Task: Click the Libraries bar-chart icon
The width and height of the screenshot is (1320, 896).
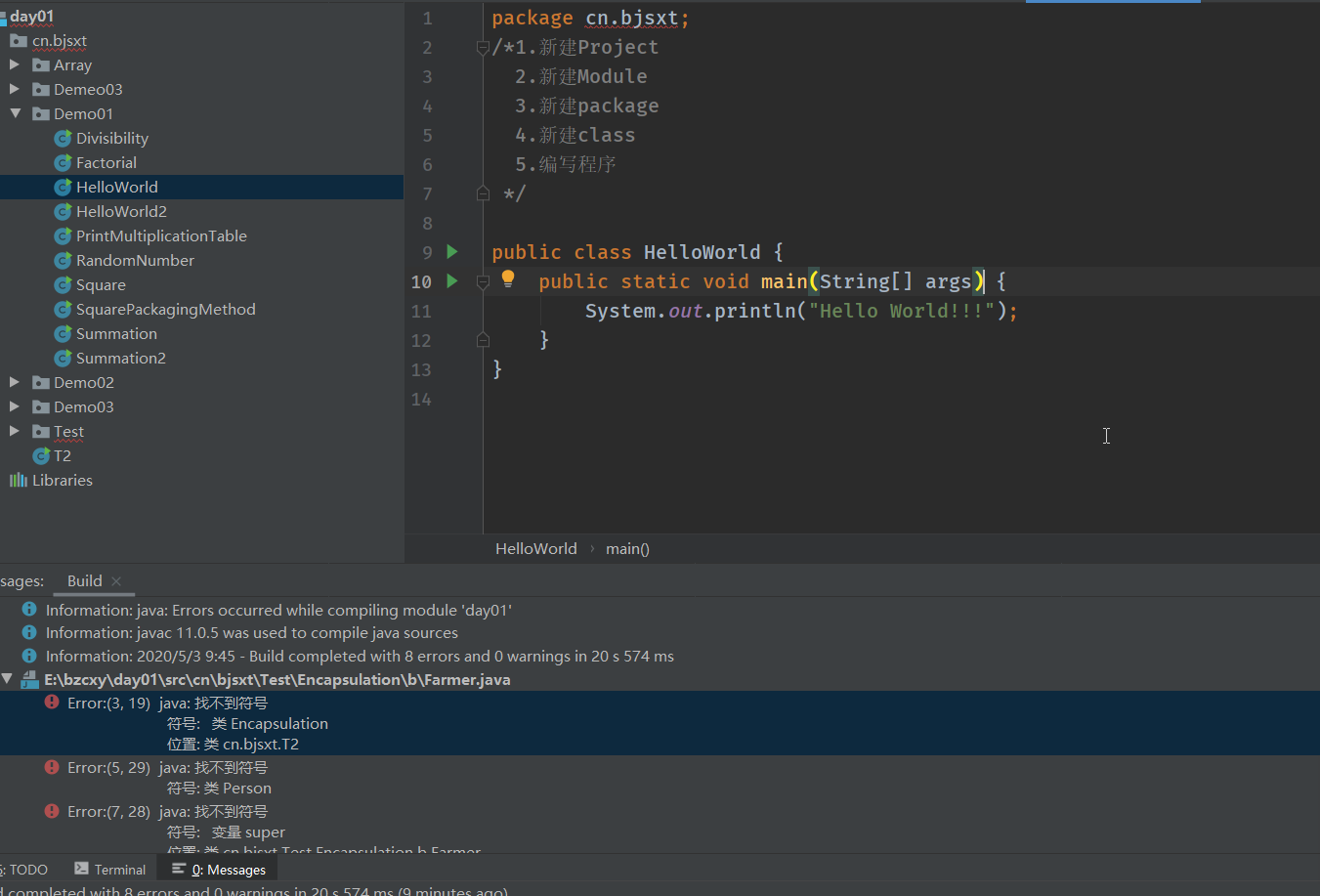Action: 19,481
